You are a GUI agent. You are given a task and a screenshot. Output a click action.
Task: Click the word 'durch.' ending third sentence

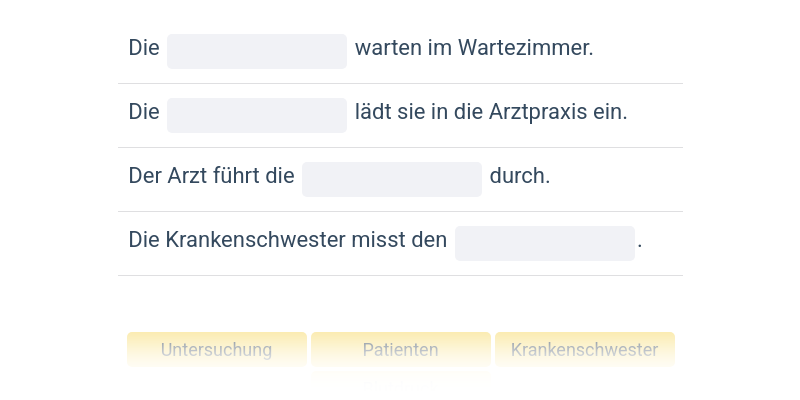520,176
